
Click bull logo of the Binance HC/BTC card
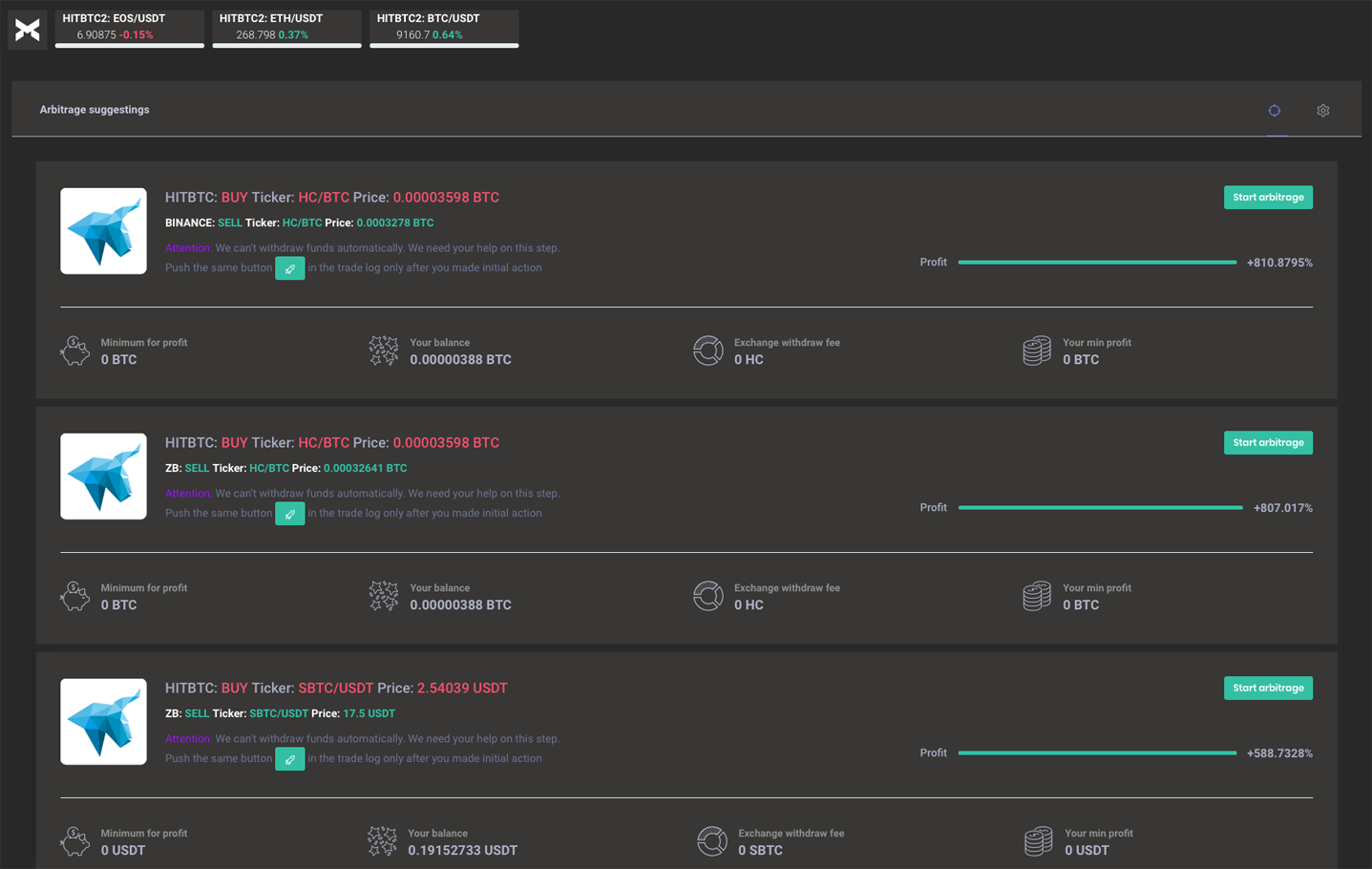104,231
